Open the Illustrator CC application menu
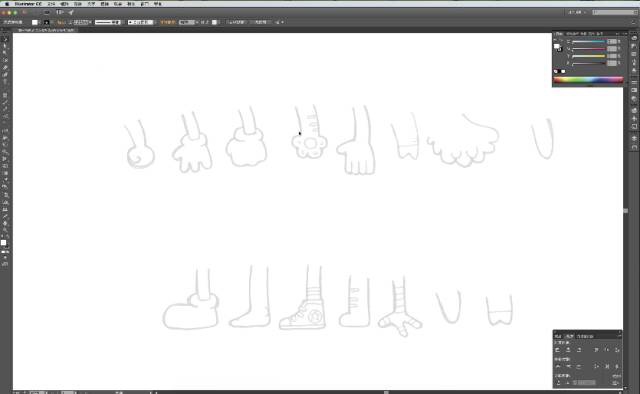The height and width of the screenshot is (394, 640). click(x=28, y=4)
